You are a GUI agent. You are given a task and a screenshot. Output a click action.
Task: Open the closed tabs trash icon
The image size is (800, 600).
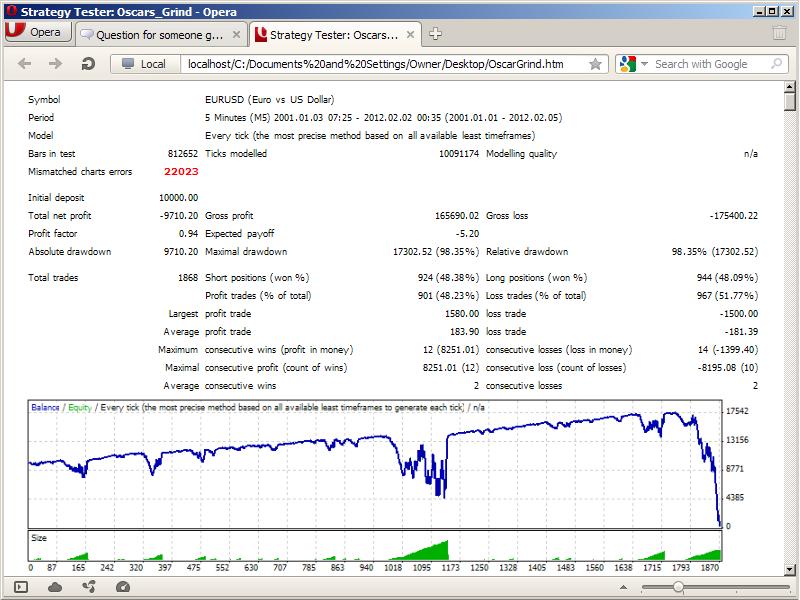(779, 33)
